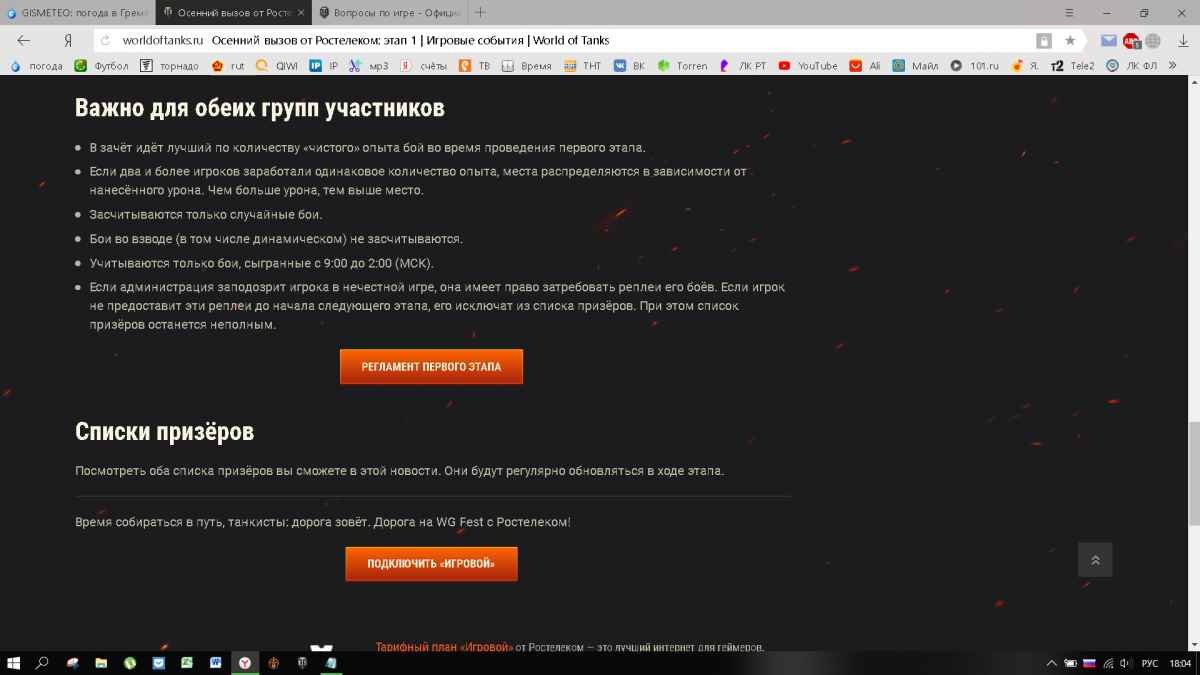
Task: Open the mail envelope extension icon
Action: 1108,41
